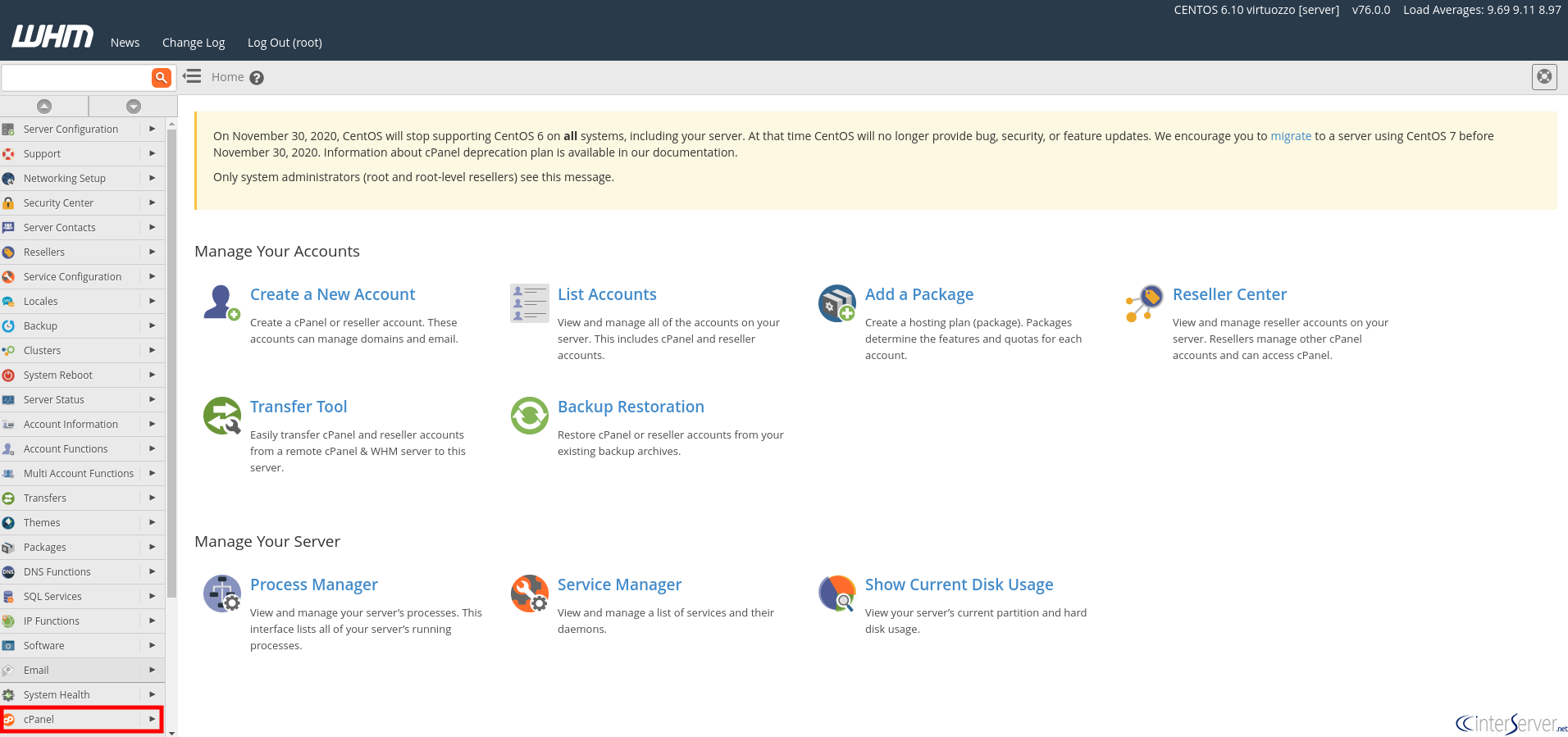This screenshot has width=1568, height=737.
Task: Expand the Security Center sidebar arrow
Action: pos(152,202)
